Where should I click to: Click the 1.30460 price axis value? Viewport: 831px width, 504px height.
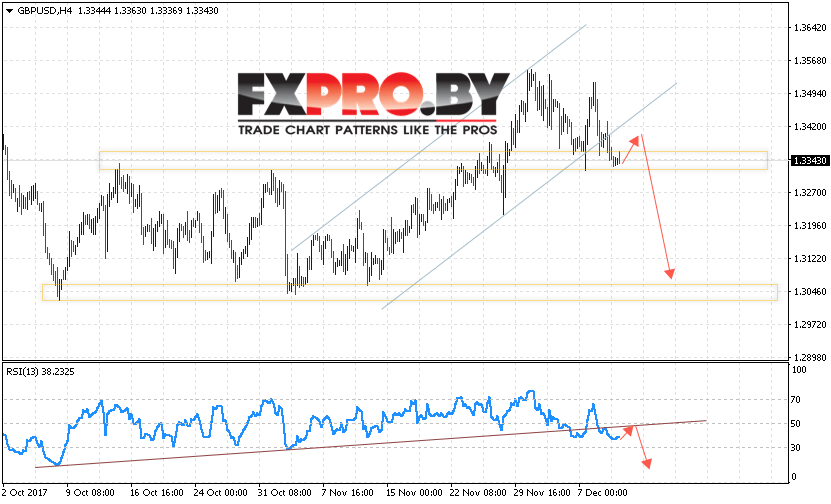(810, 291)
